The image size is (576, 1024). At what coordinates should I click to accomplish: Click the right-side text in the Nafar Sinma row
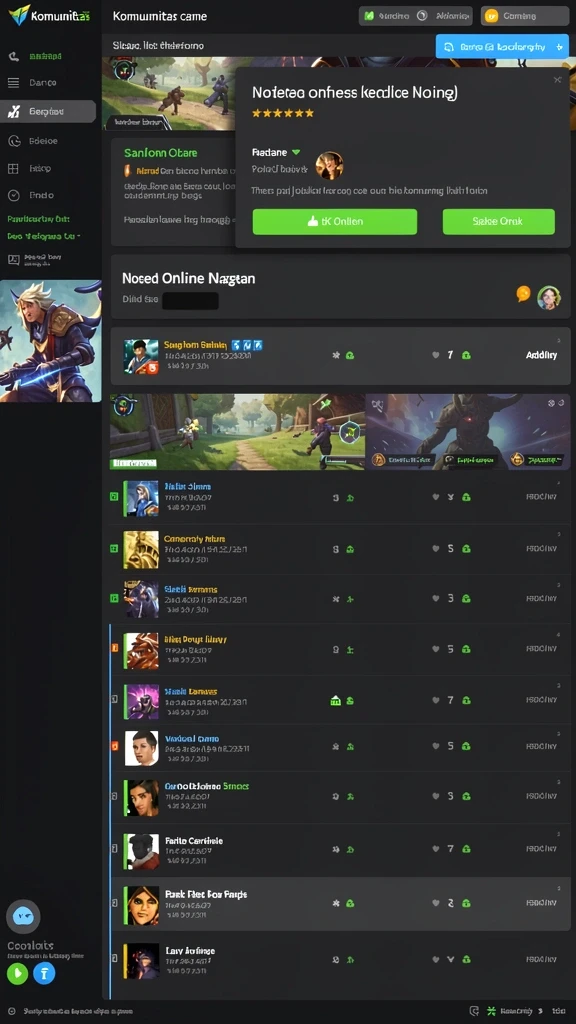point(541,496)
